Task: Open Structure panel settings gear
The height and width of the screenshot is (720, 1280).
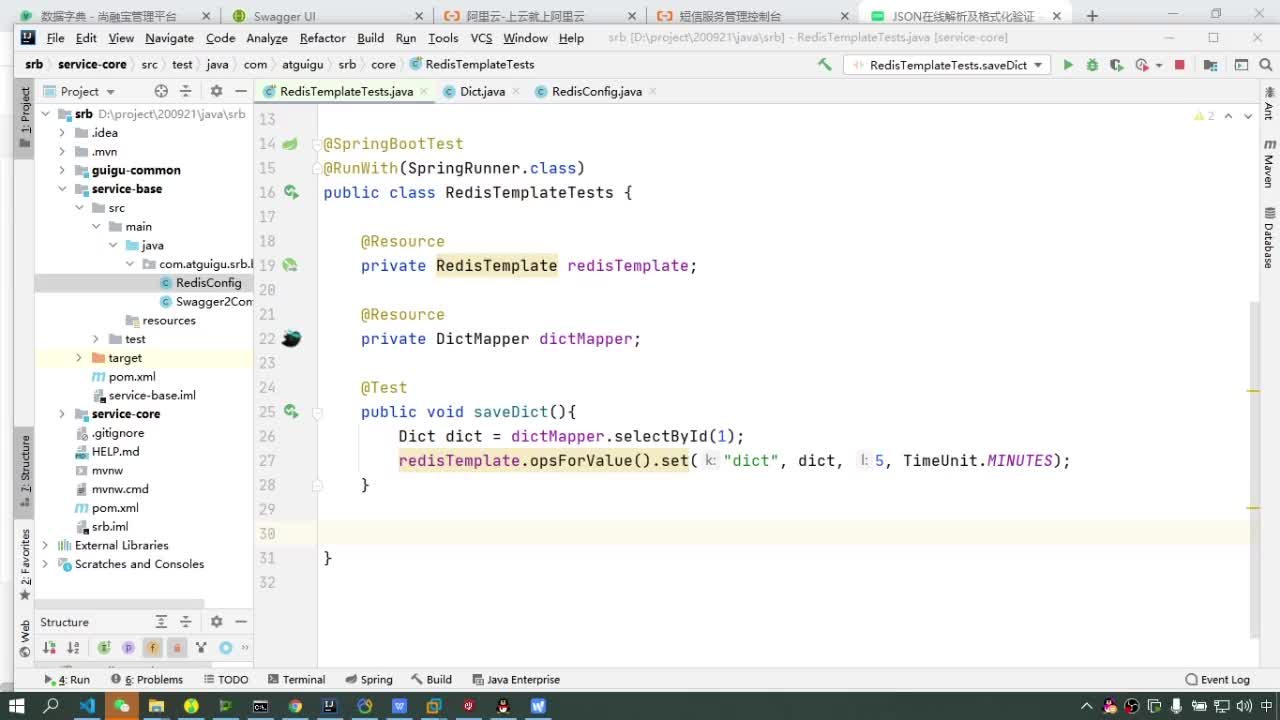Action: tap(216, 622)
